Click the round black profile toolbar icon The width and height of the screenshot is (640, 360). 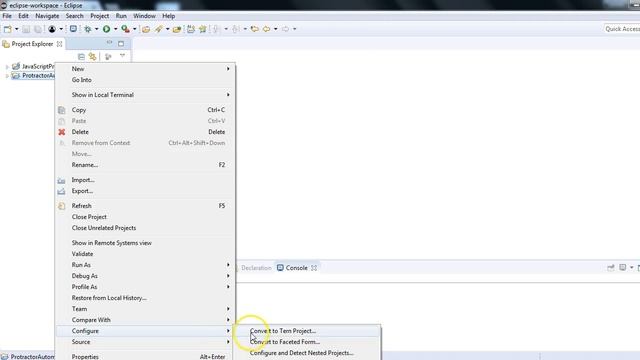point(52,29)
